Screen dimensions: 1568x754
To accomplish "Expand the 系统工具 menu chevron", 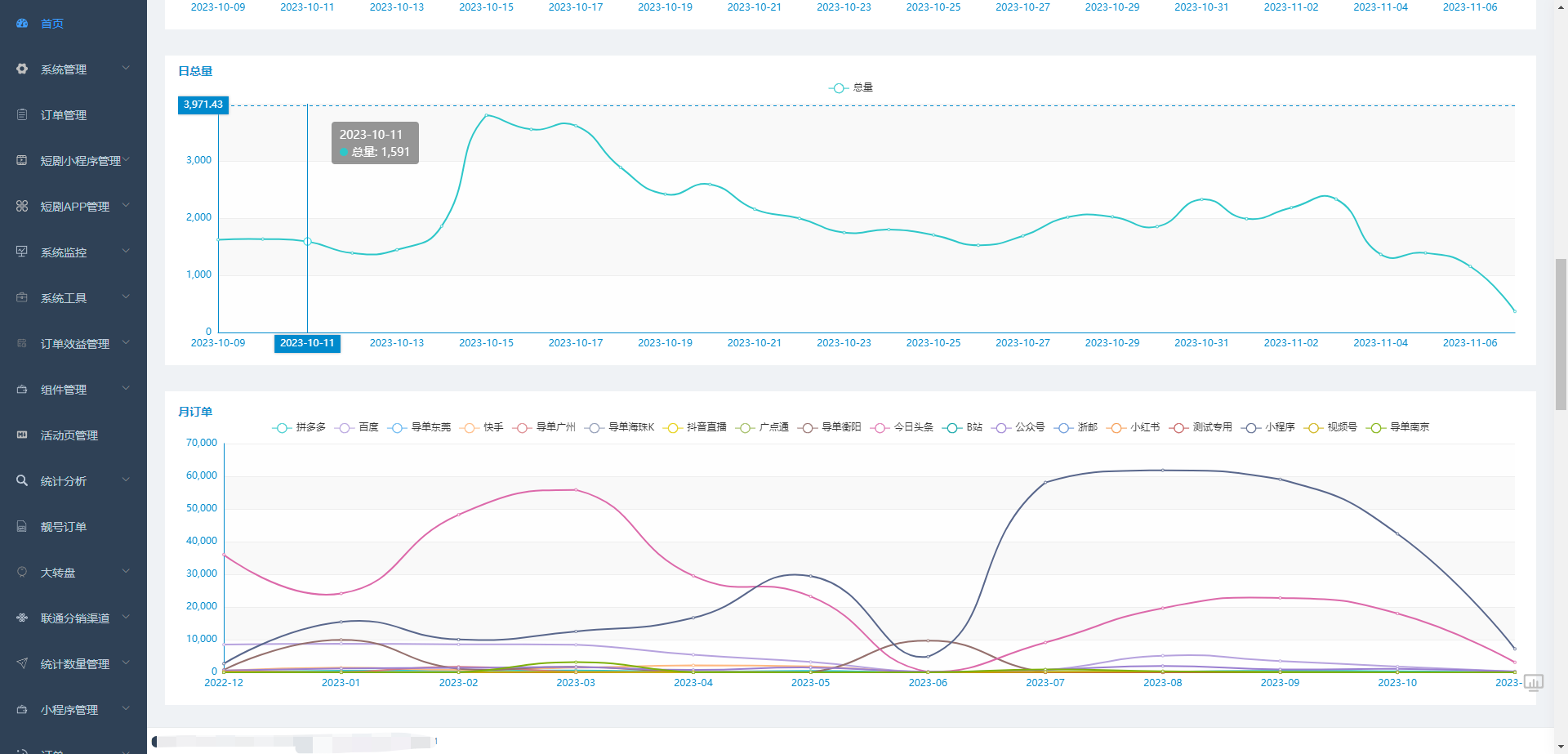I will (126, 297).
